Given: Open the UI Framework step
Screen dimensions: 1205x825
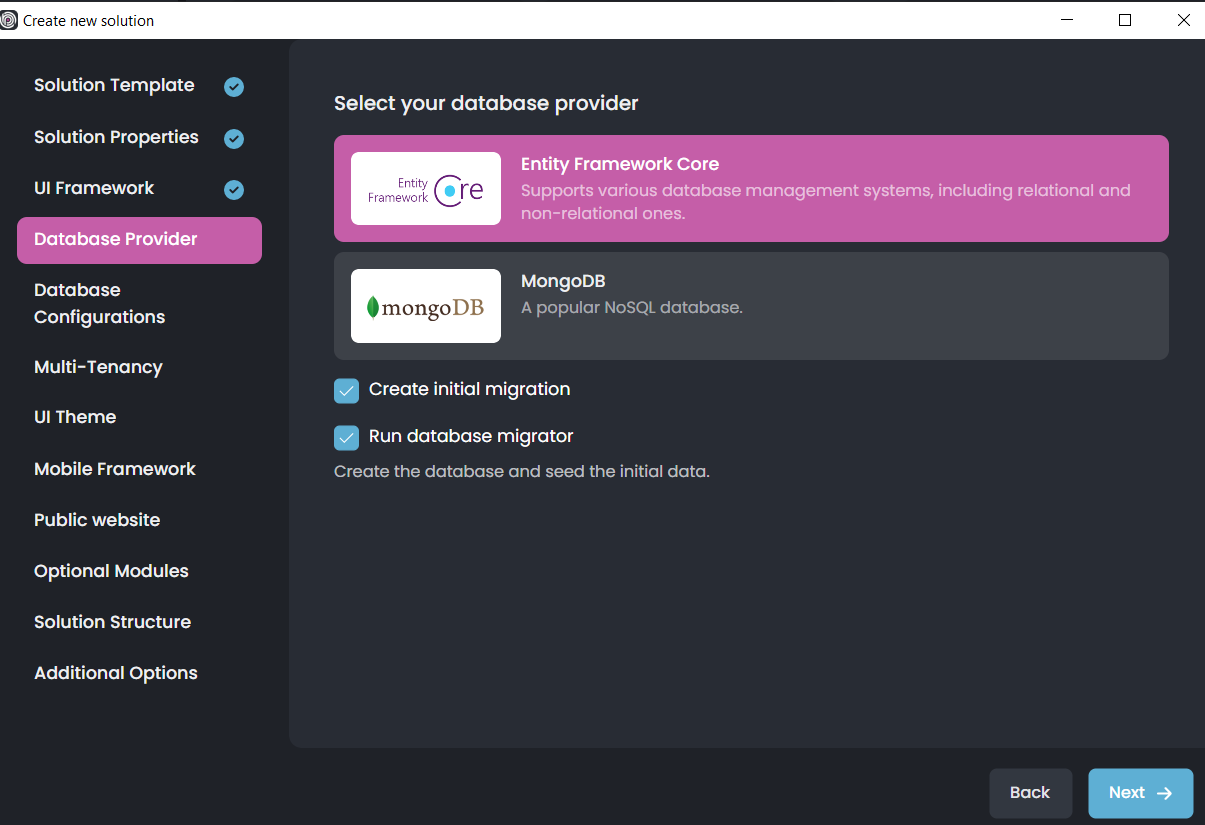Looking at the screenshot, I should tap(94, 189).
